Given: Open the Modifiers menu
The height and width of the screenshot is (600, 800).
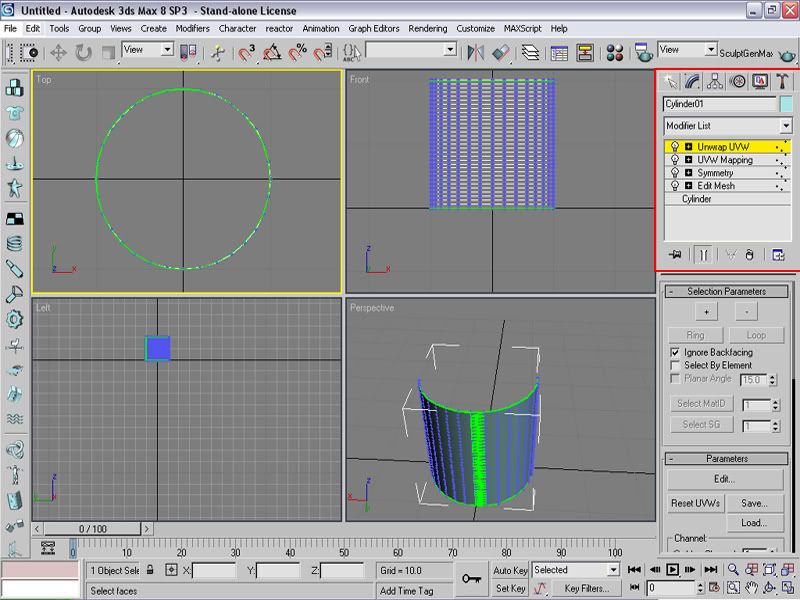Looking at the screenshot, I should pyautogui.click(x=192, y=29).
